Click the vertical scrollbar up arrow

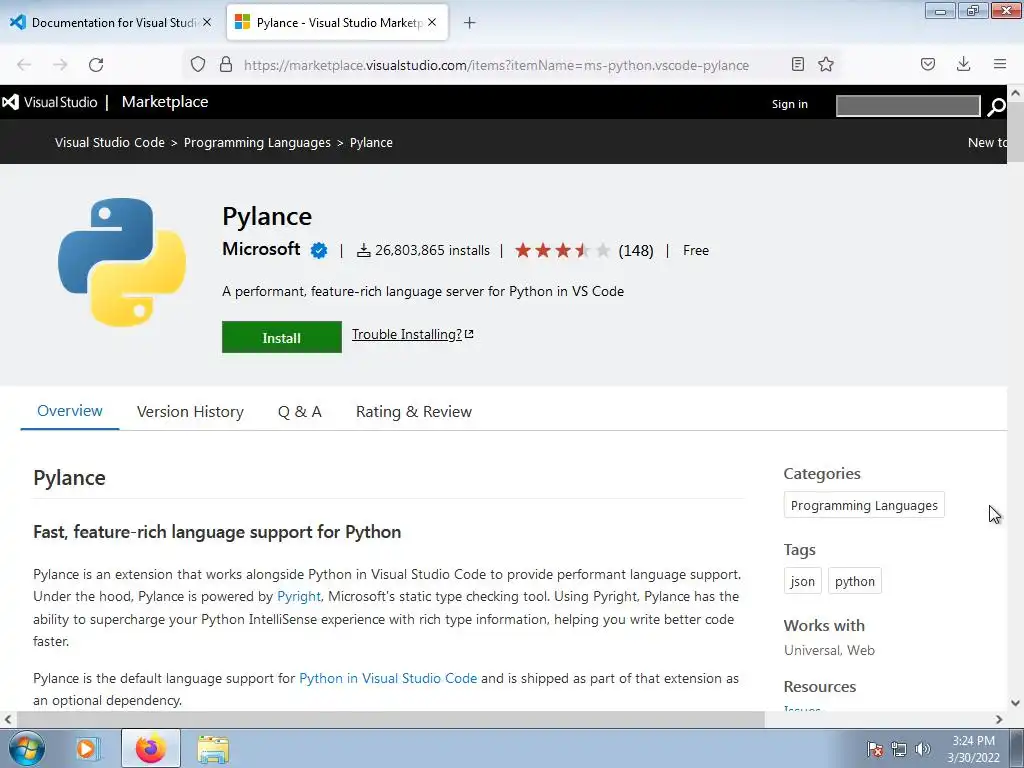tap(1016, 93)
